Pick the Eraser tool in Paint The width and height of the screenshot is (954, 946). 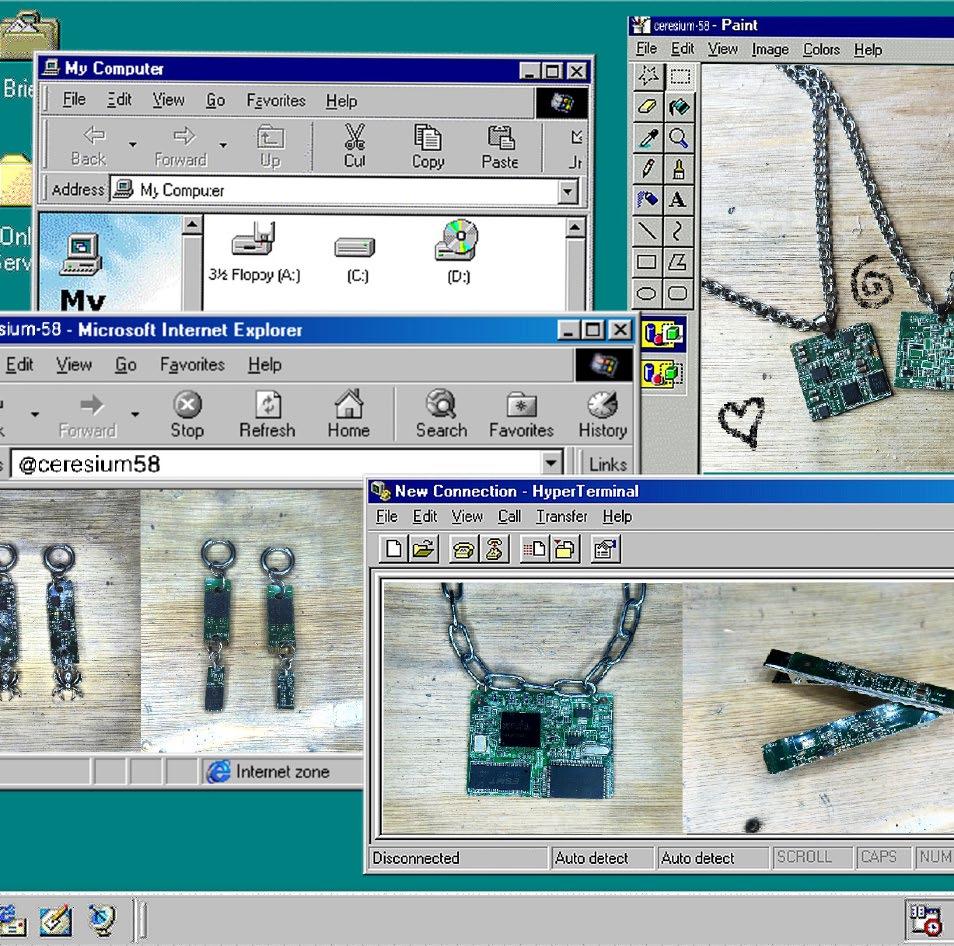pos(647,107)
